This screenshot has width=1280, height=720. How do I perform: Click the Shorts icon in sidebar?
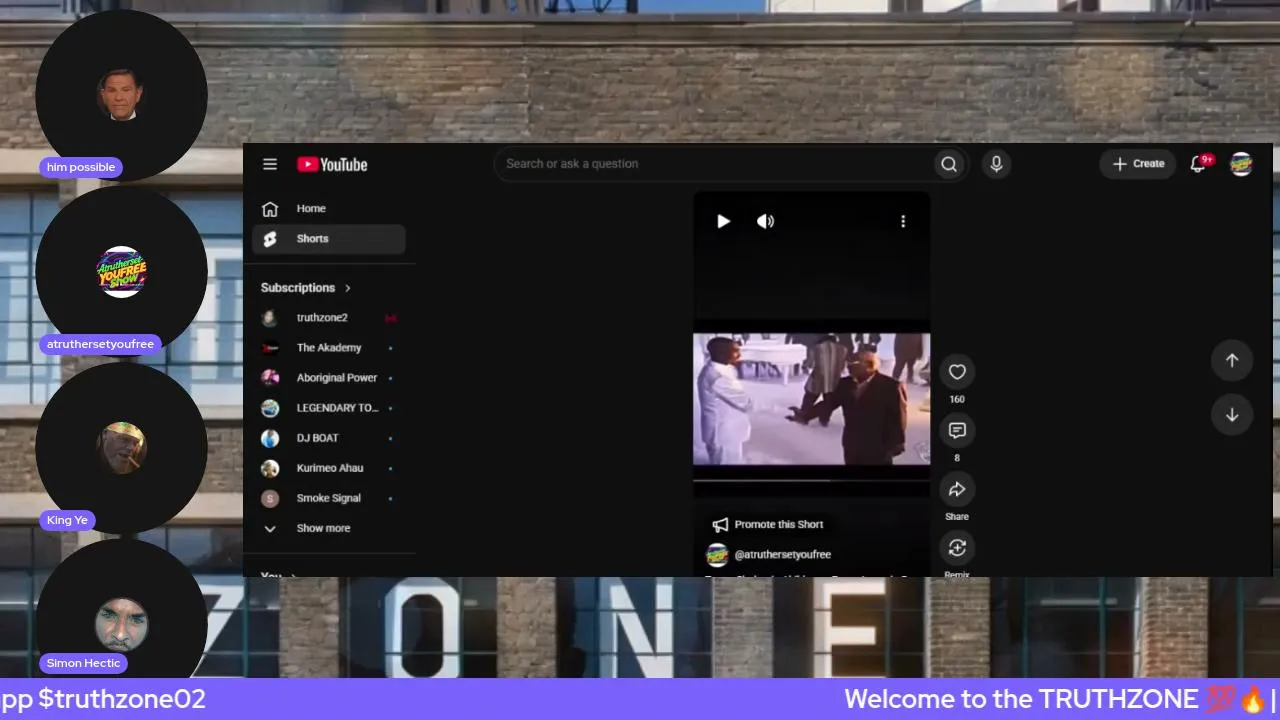[270, 239]
